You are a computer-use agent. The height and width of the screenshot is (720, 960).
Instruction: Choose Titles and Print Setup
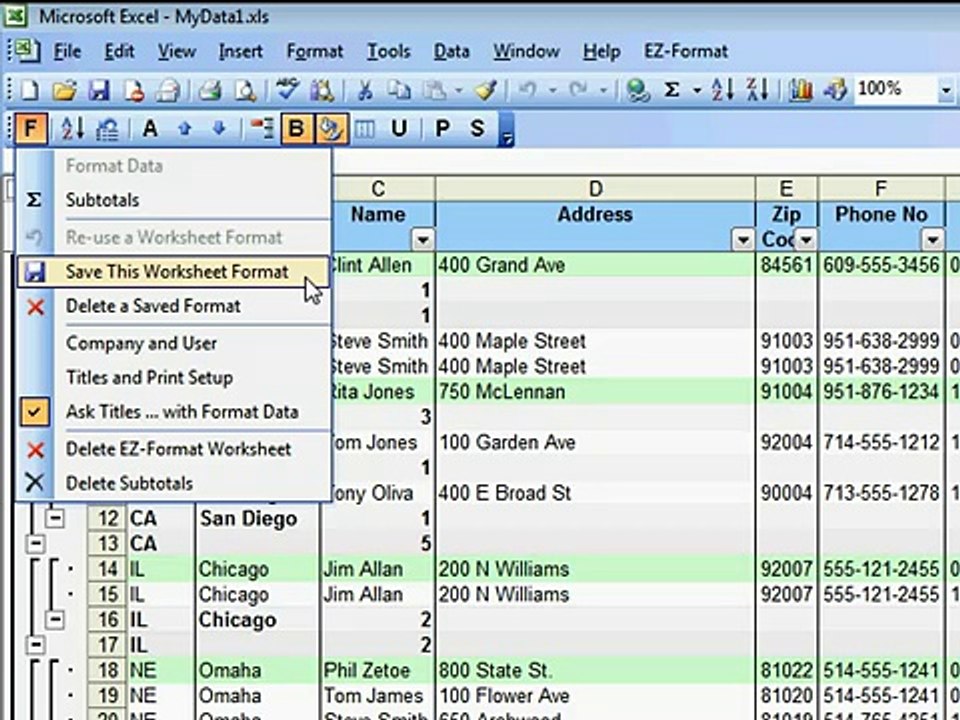tap(173, 378)
